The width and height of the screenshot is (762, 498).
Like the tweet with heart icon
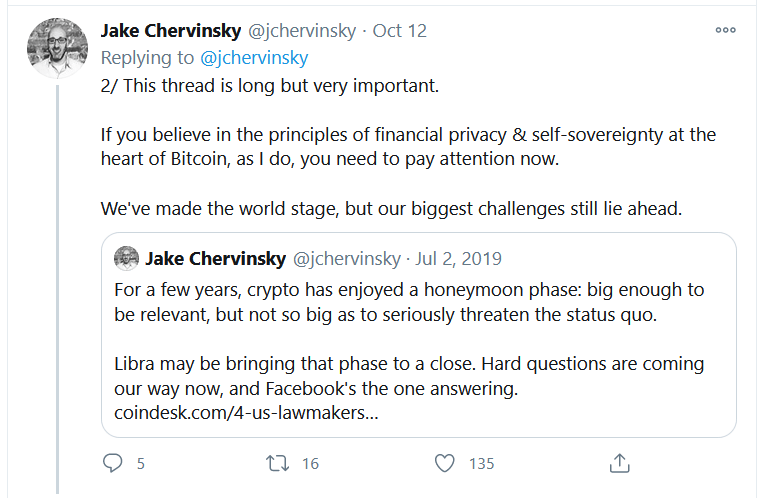pyautogui.click(x=446, y=464)
